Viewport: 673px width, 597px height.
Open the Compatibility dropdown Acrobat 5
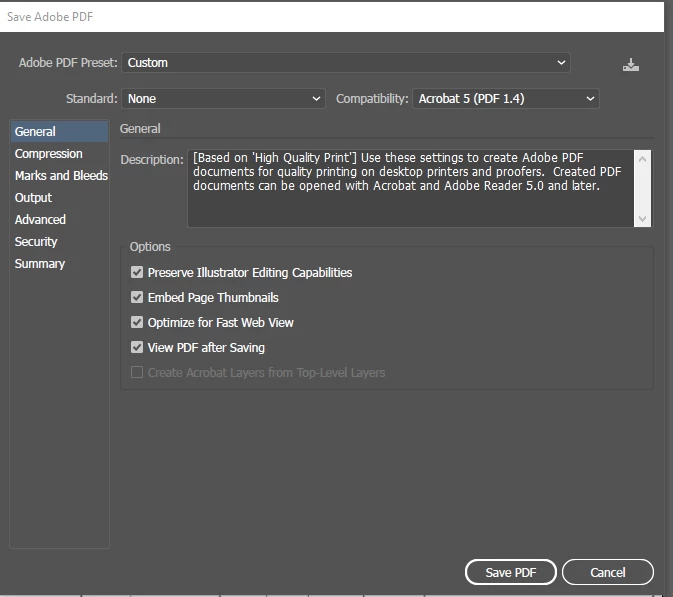506,99
